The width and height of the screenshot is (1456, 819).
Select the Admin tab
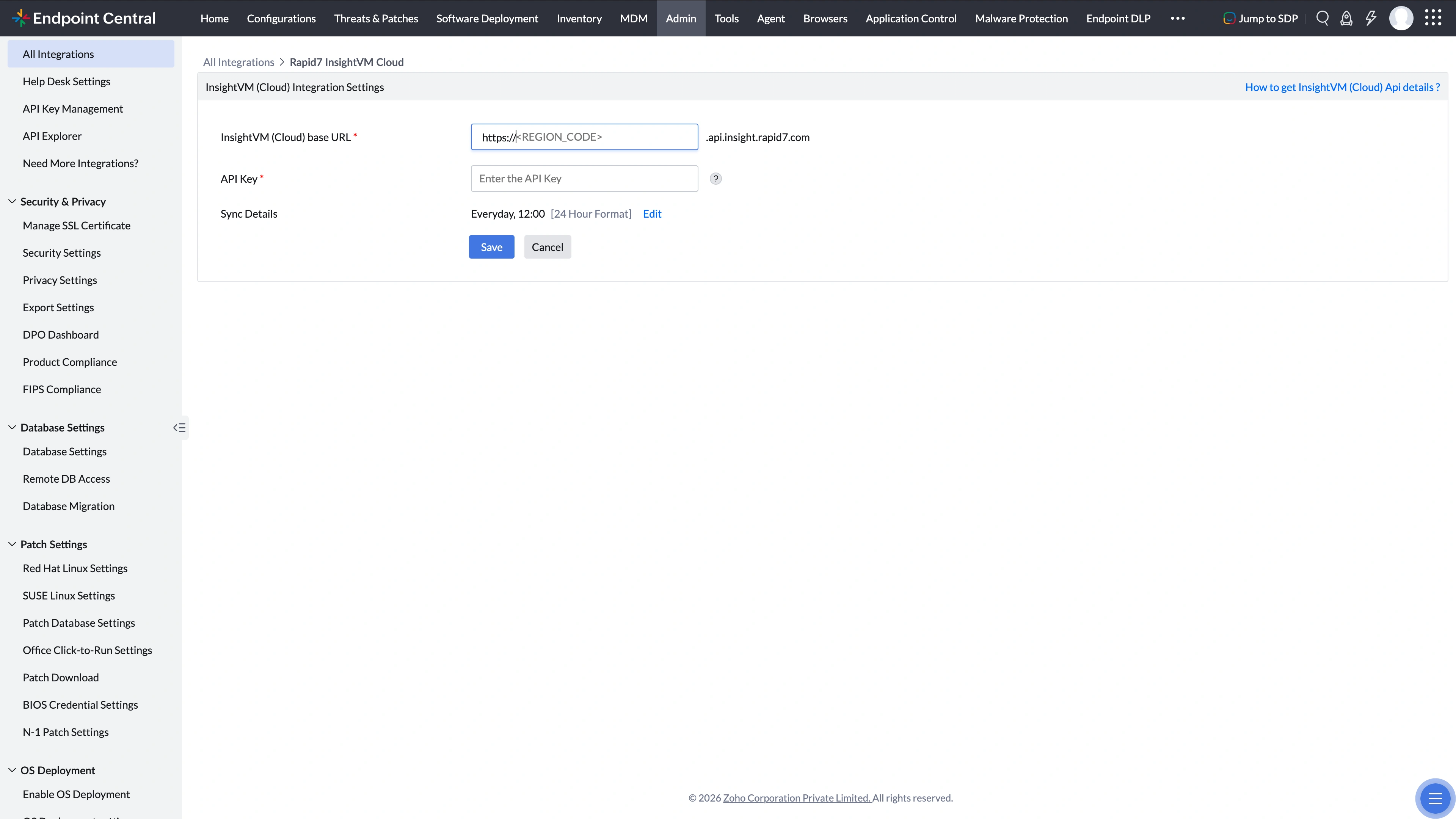(681, 18)
